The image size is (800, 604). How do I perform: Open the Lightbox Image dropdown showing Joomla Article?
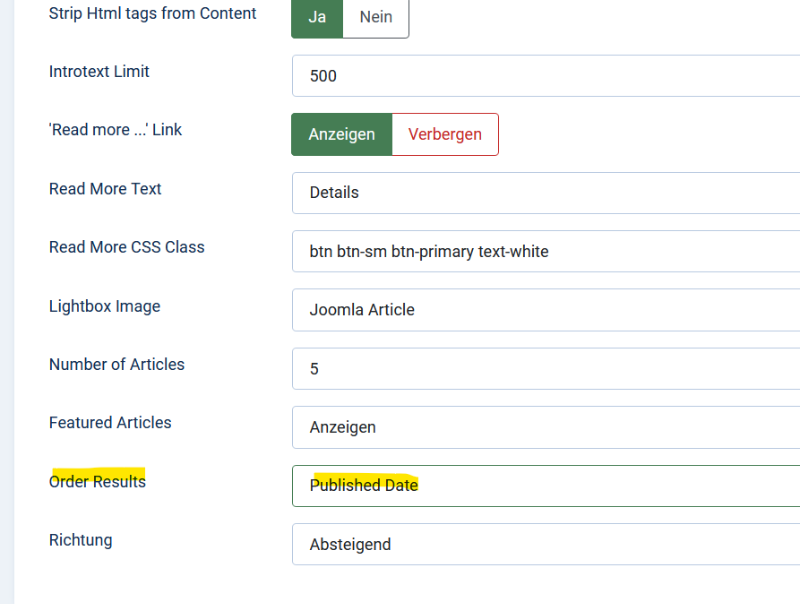[x=546, y=310]
